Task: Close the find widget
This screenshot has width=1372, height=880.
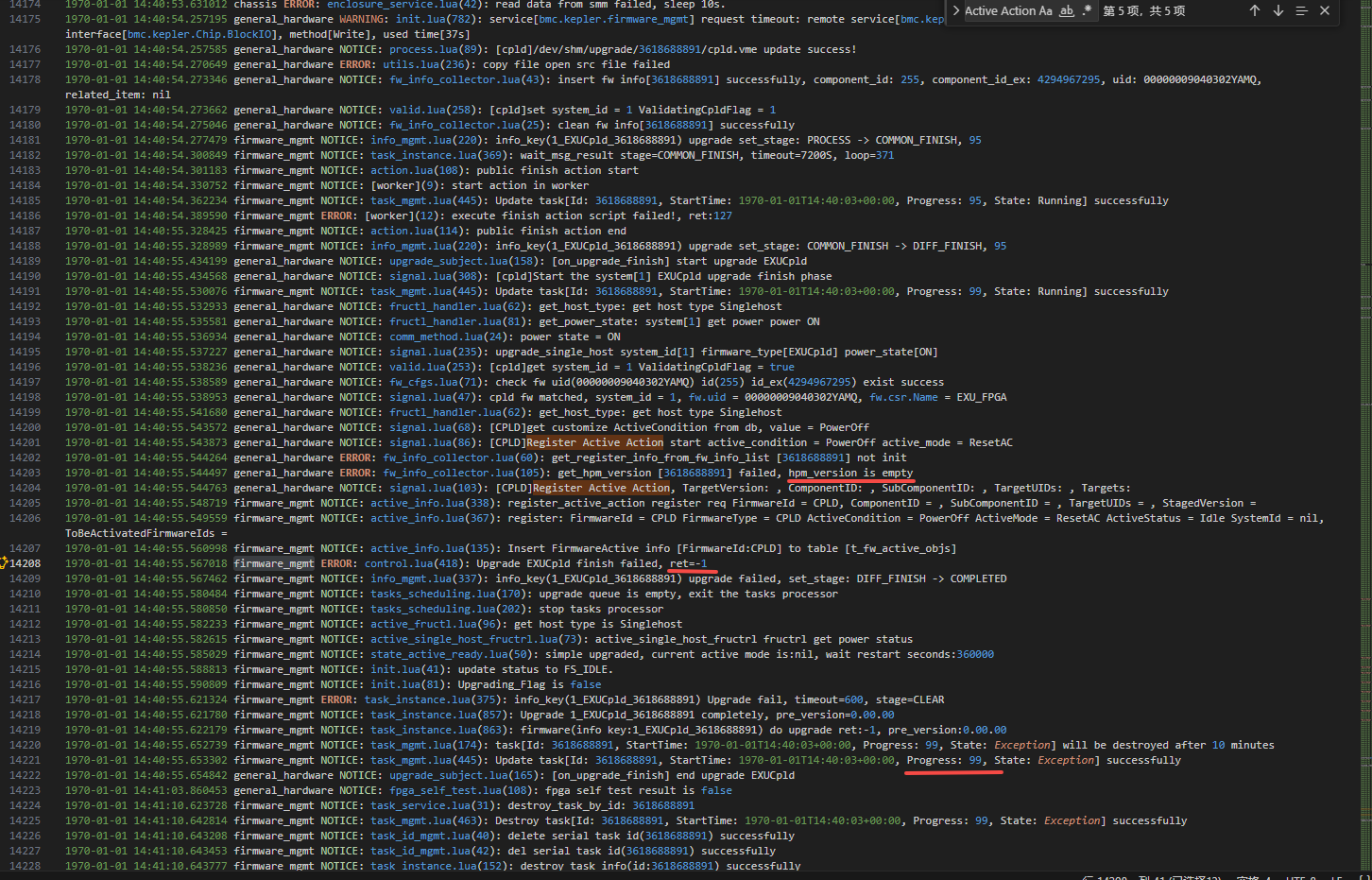Action: (x=1325, y=10)
